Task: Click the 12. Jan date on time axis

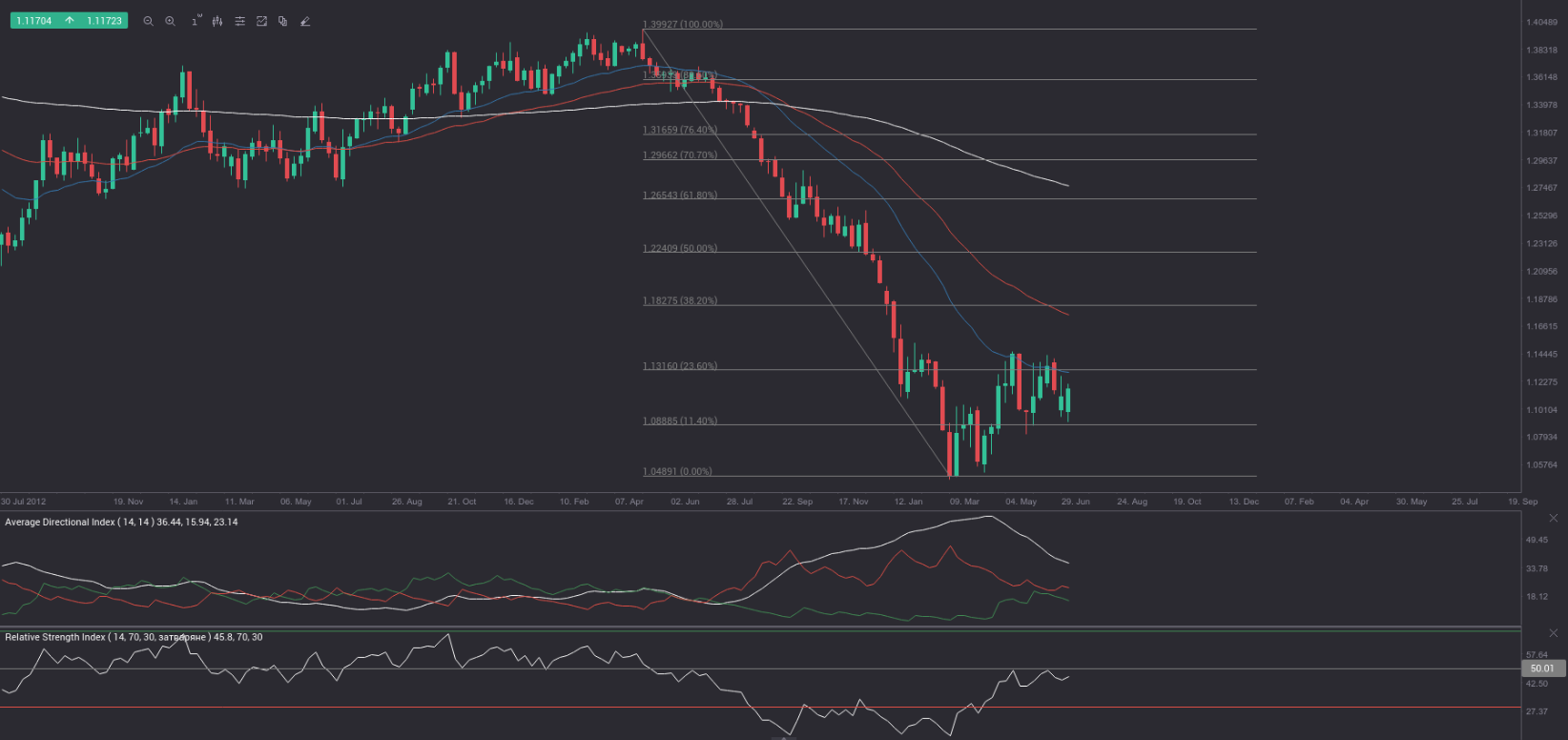Action: click(x=908, y=502)
